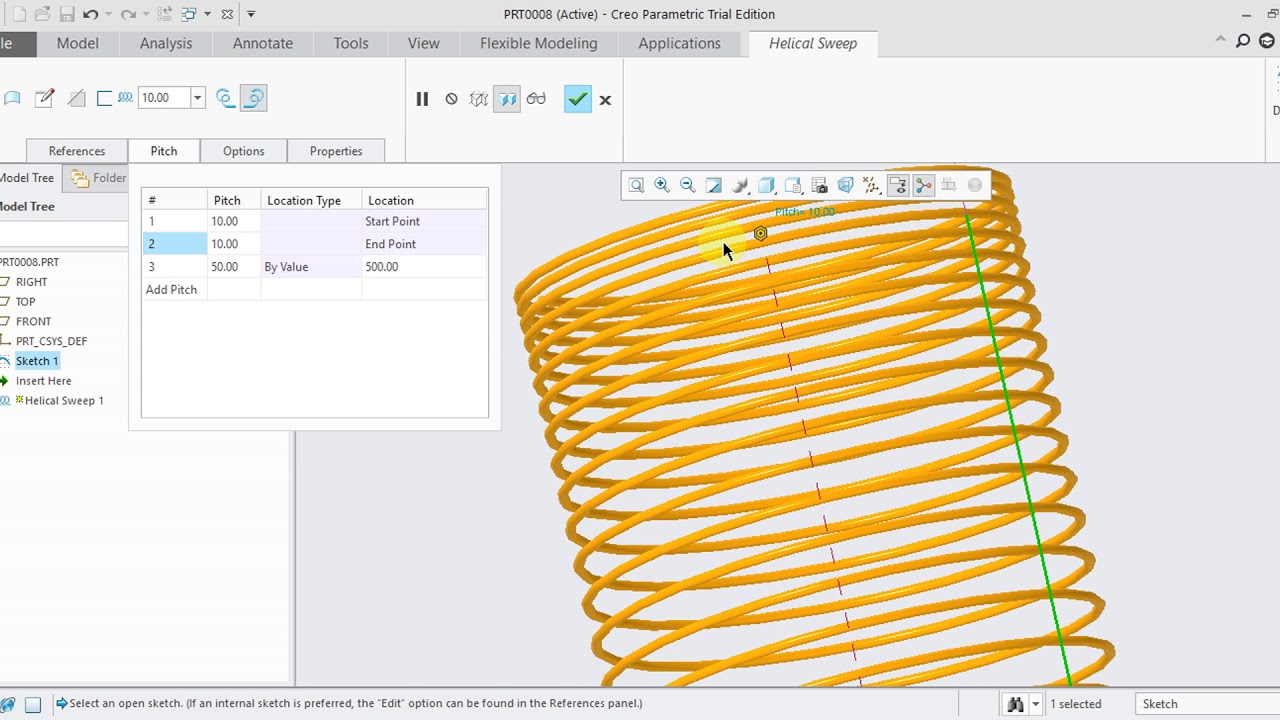The height and width of the screenshot is (720, 1280).
Task: Toggle the remove material icon
Action: point(76,98)
